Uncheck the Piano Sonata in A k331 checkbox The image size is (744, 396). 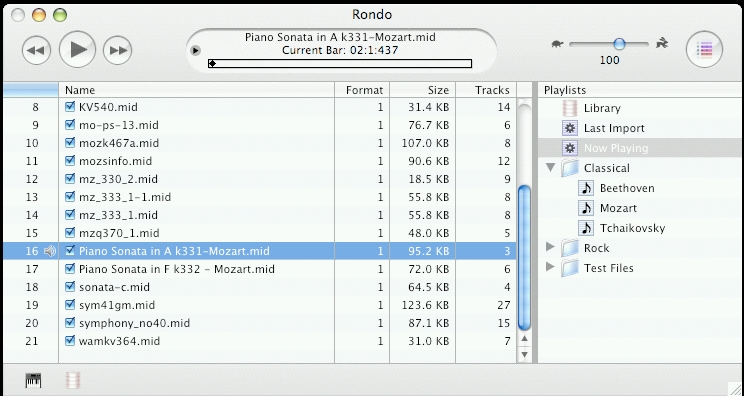point(70,250)
